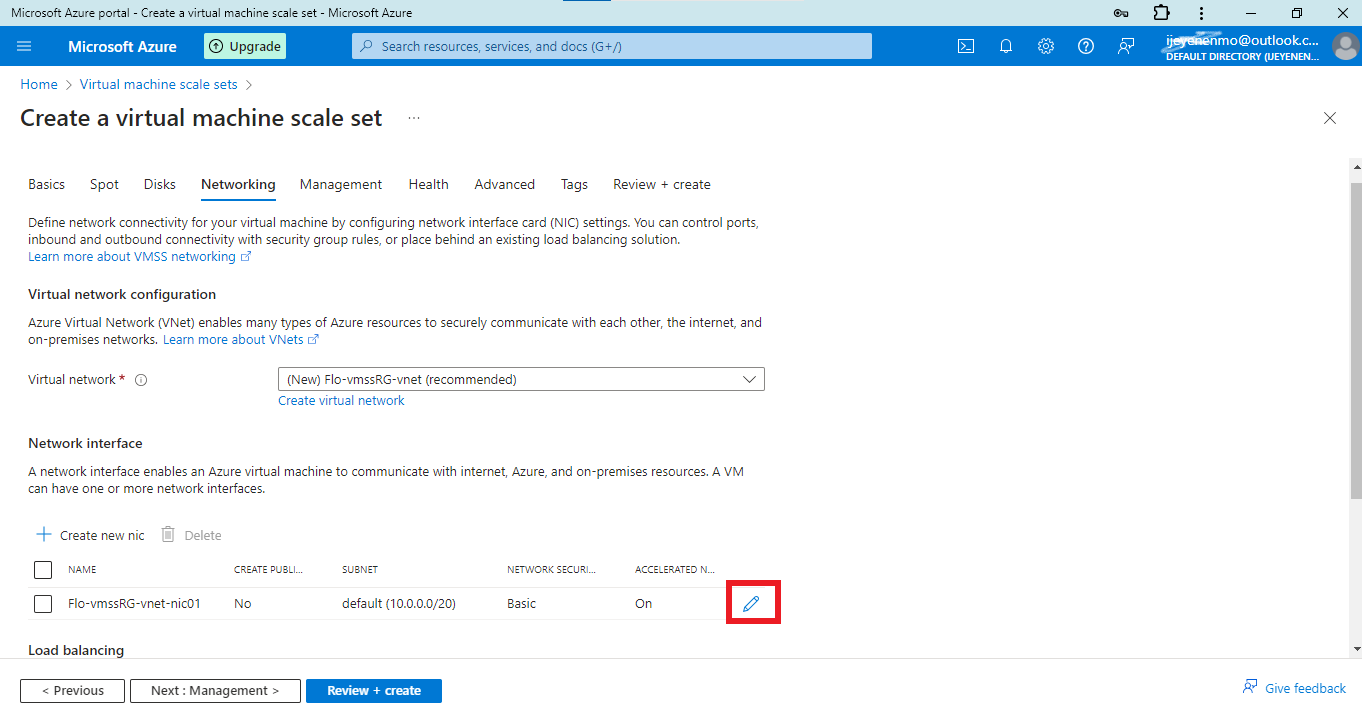Click the NETWORK SECURI... column header
The image size is (1362, 726).
pos(551,569)
